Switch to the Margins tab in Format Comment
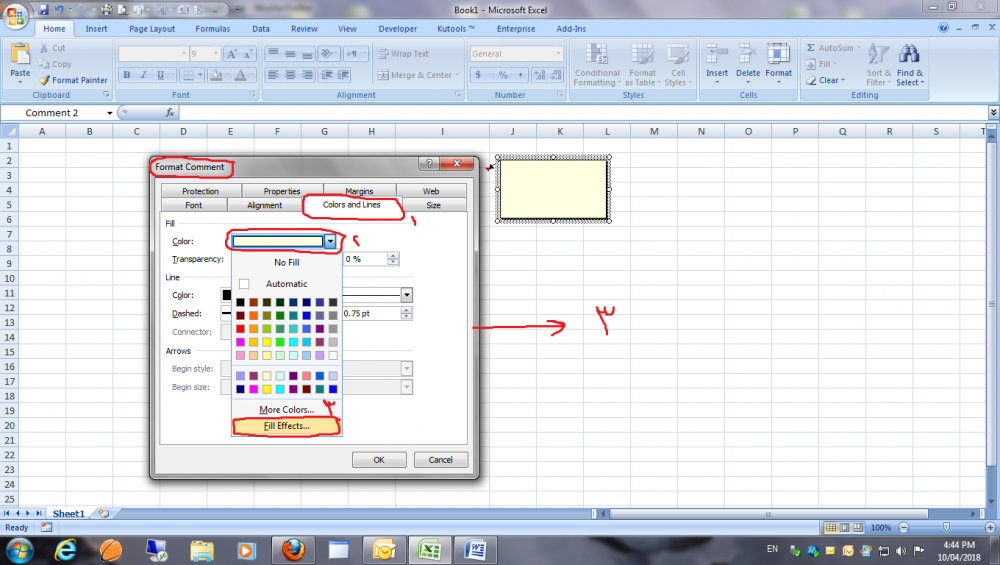The width and height of the screenshot is (1000, 565). click(x=359, y=191)
